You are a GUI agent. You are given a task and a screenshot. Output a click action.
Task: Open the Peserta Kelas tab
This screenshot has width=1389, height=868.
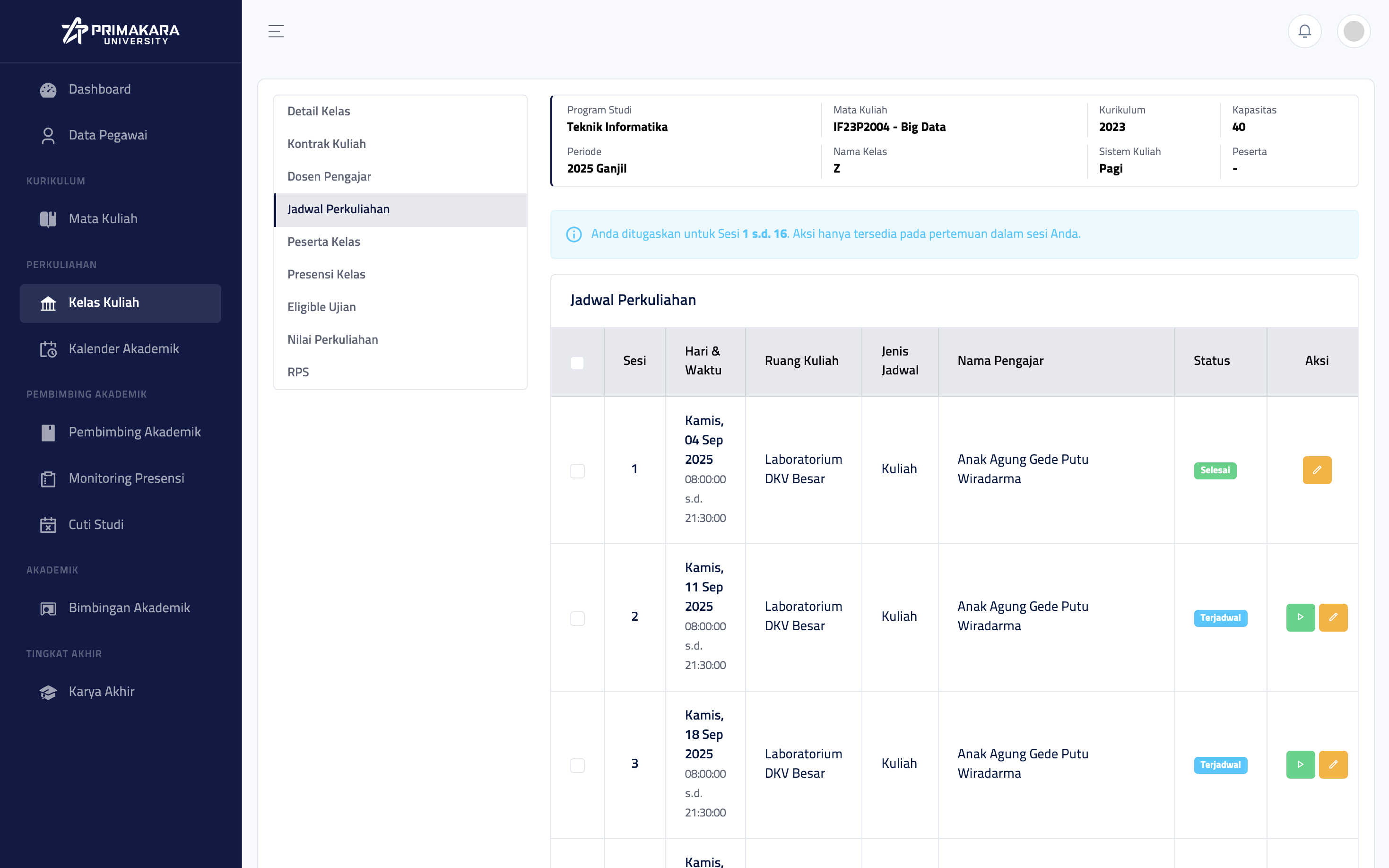(400, 242)
